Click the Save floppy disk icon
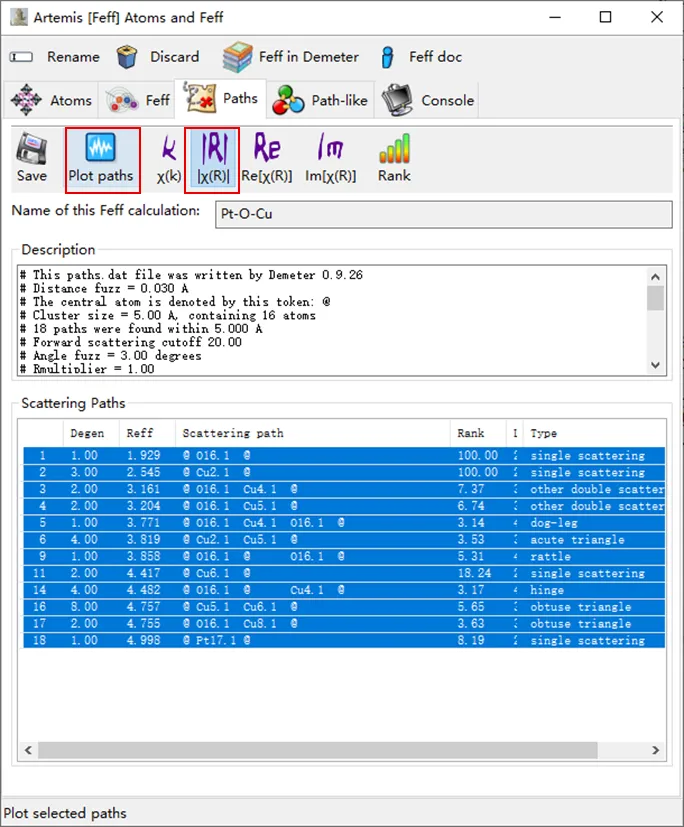This screenshot has height=827, width=684. [x=32, y=149]
